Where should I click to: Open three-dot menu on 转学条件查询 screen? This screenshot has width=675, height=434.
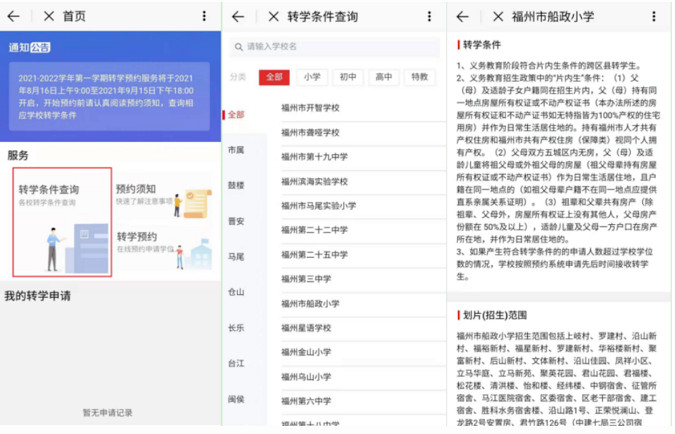pyautogui.click(x=429, y=16)
